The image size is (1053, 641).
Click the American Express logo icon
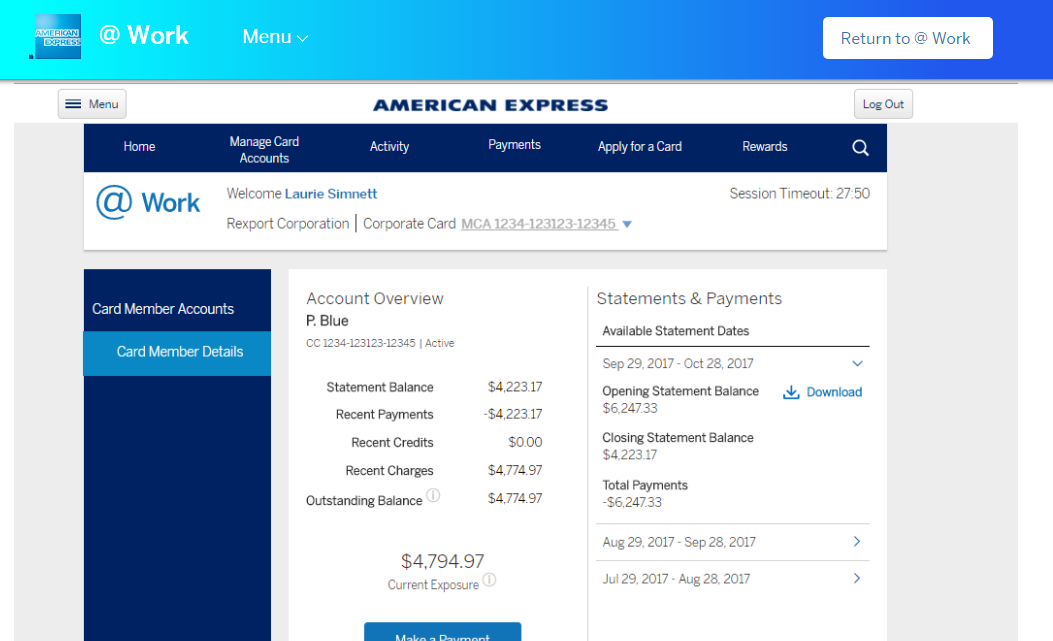[x=57, y=36]
